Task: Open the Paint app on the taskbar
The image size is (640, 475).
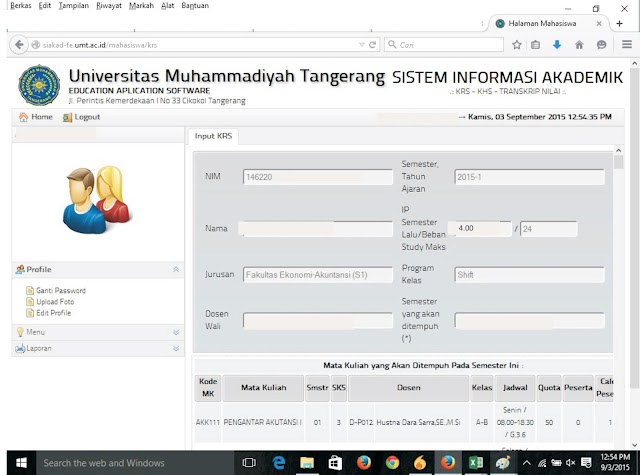Action: (x=503, y=463)
